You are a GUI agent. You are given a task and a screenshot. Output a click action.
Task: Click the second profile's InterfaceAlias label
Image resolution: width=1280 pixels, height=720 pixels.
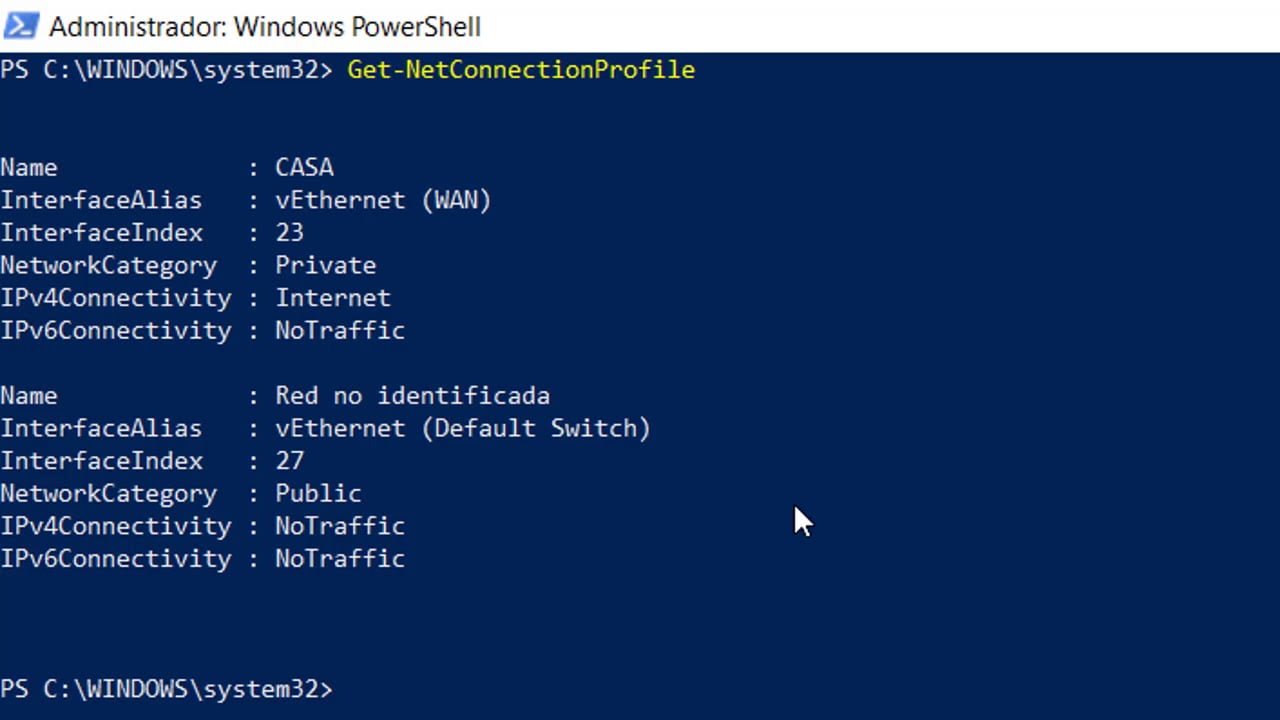(101, 428)
